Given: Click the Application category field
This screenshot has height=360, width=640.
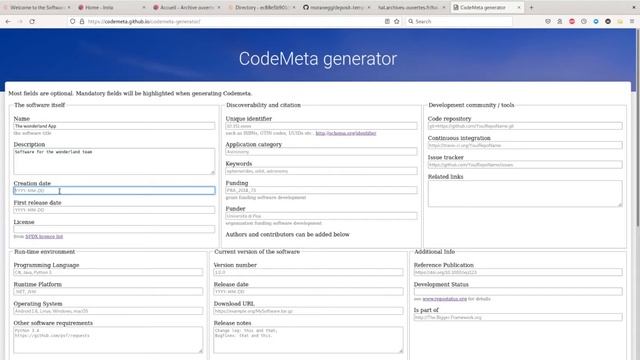Looking at the screenshot, I should coord(321,152).
